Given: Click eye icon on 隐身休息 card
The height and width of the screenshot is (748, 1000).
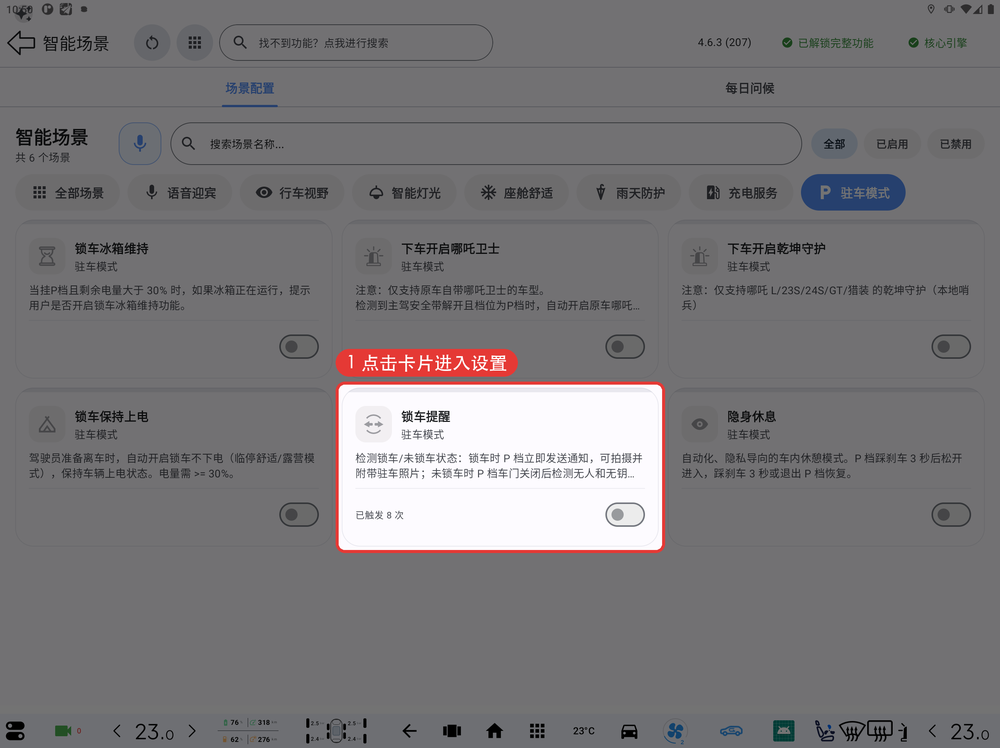Looking at the screenshot, I should click(700, 424).
